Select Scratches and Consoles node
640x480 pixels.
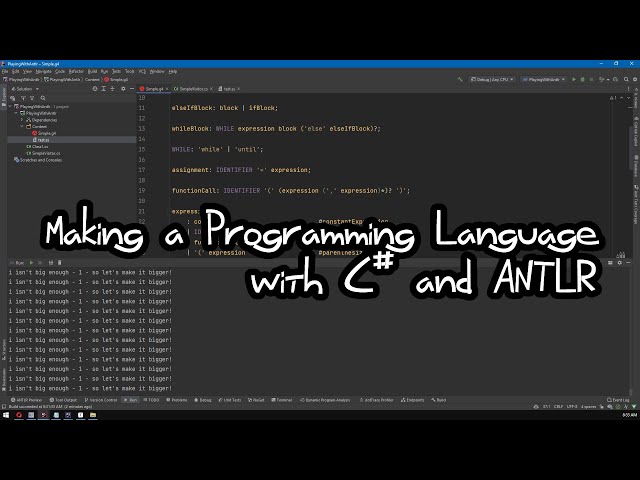tap(38, 160)
